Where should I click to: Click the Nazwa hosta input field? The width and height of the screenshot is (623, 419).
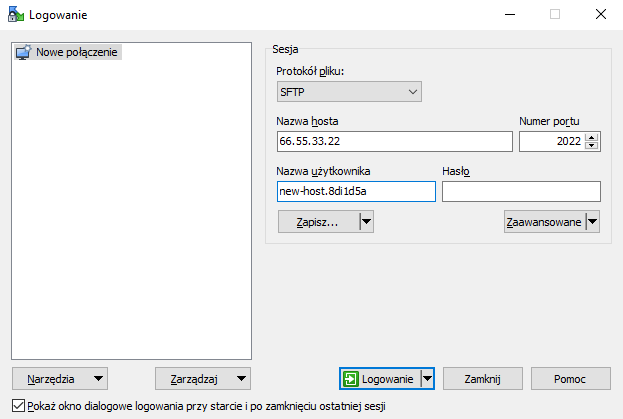tap(393, 142)
